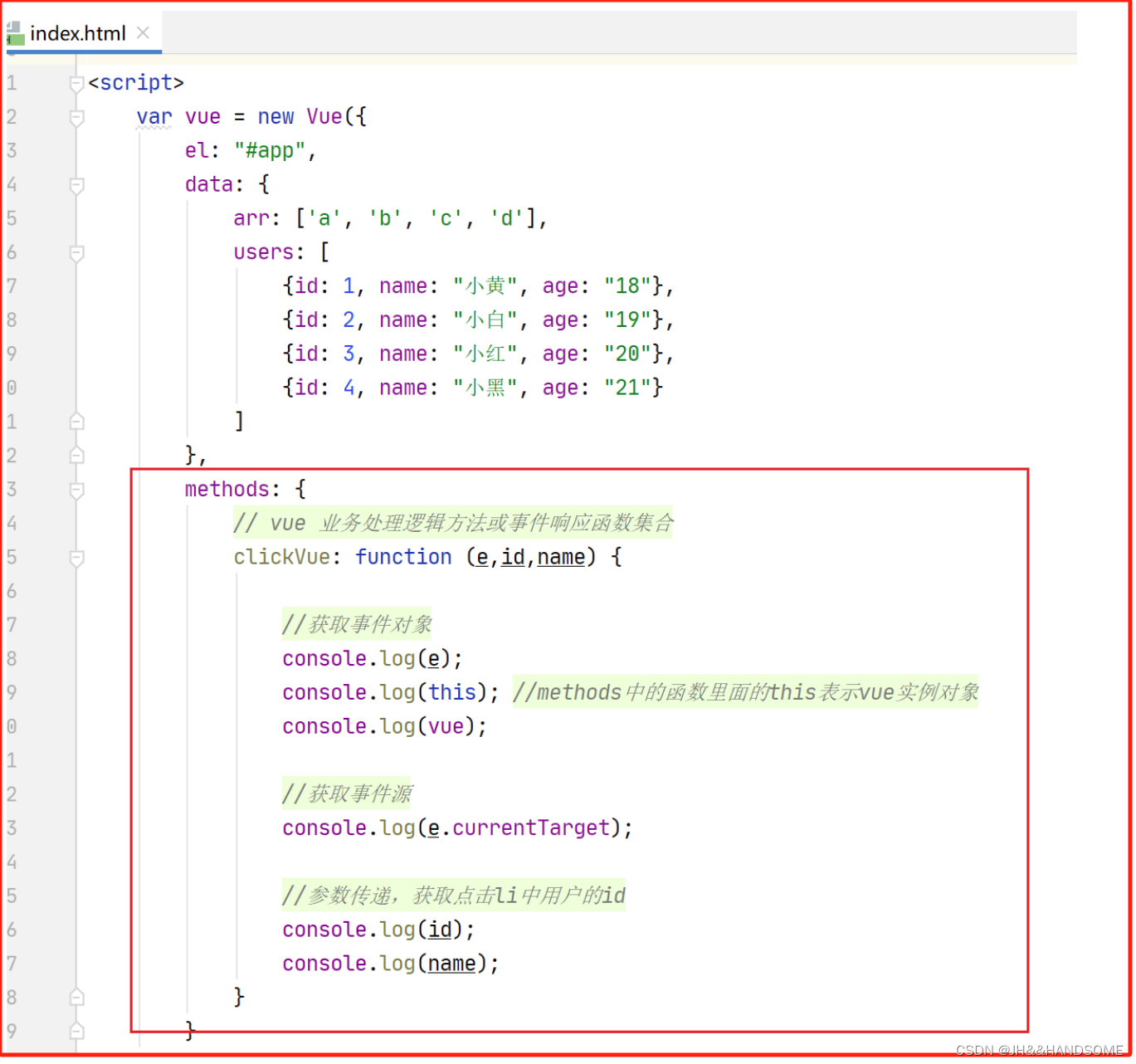Click the comment '//参数传递，获取点击li中用户的id'

coord(454,896)
